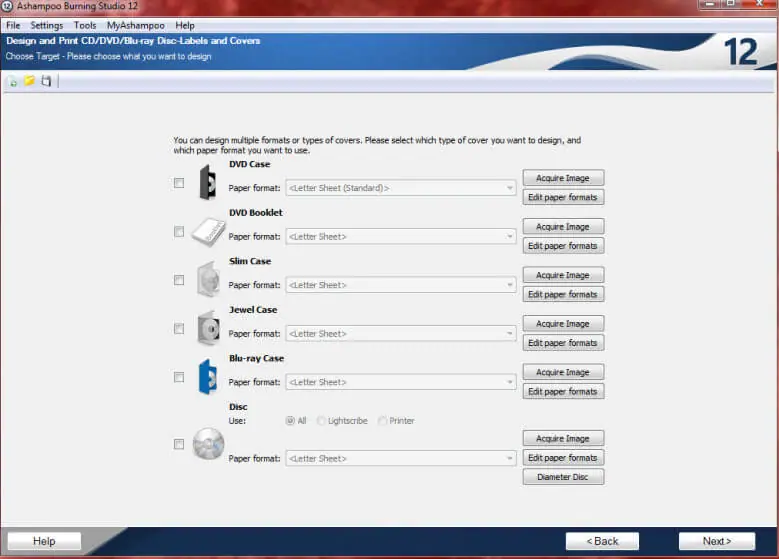This screenshot has width=779, height=559.
Task: Click Acquire Image for DVD Booklet
Action: pyautogui.click(x=563, y=227)
